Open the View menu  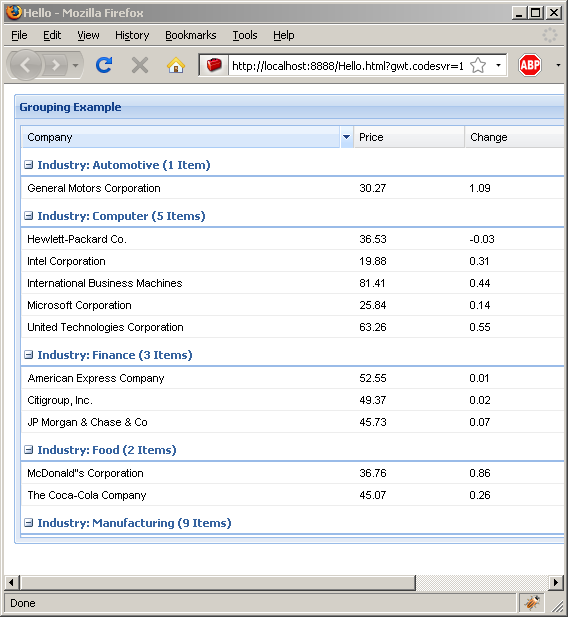pos(88,35)
